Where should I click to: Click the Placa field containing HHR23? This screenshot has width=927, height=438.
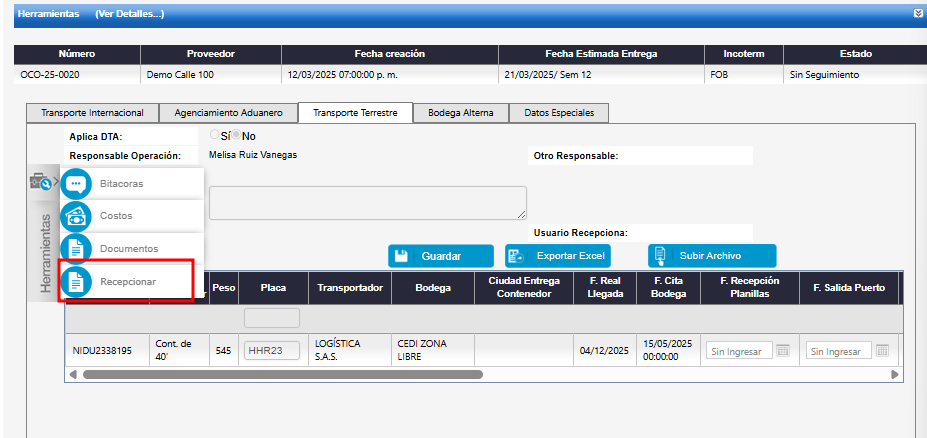(273, 351)
